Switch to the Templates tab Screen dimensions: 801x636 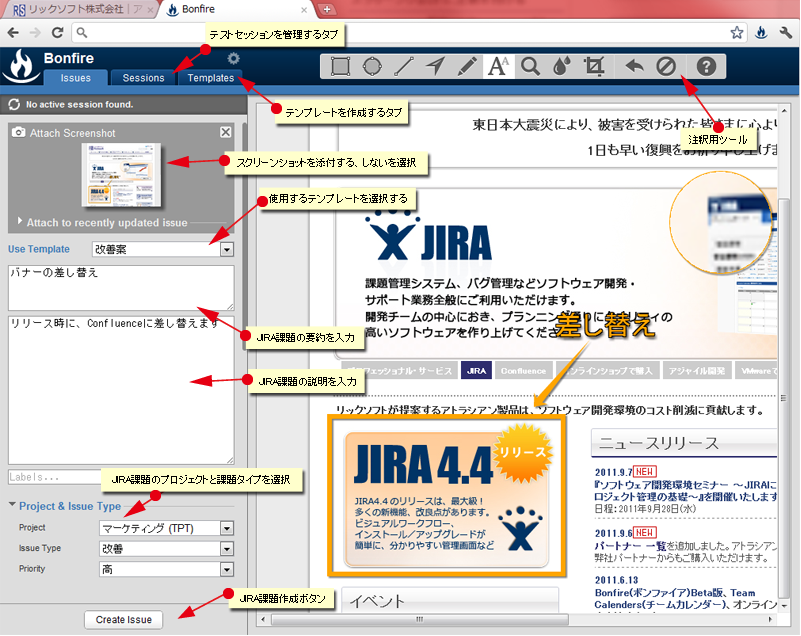click(210, 78)
